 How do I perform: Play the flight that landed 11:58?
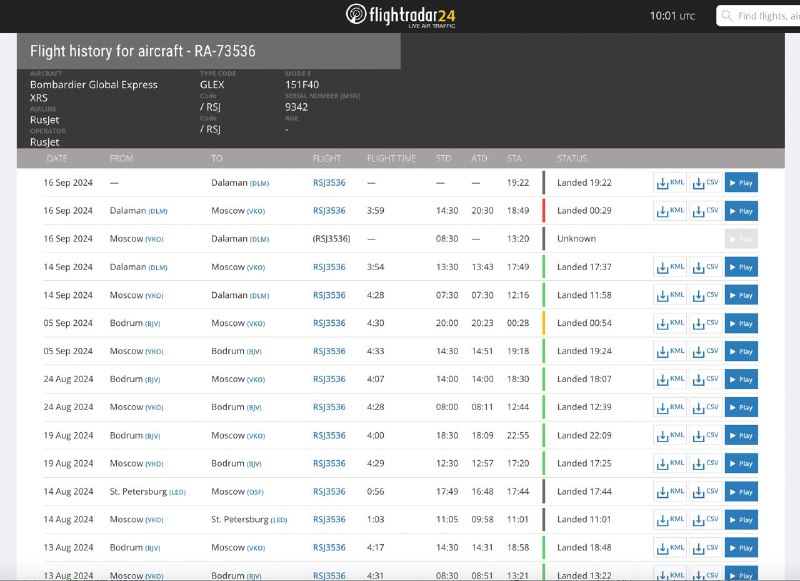click(741, 295)
